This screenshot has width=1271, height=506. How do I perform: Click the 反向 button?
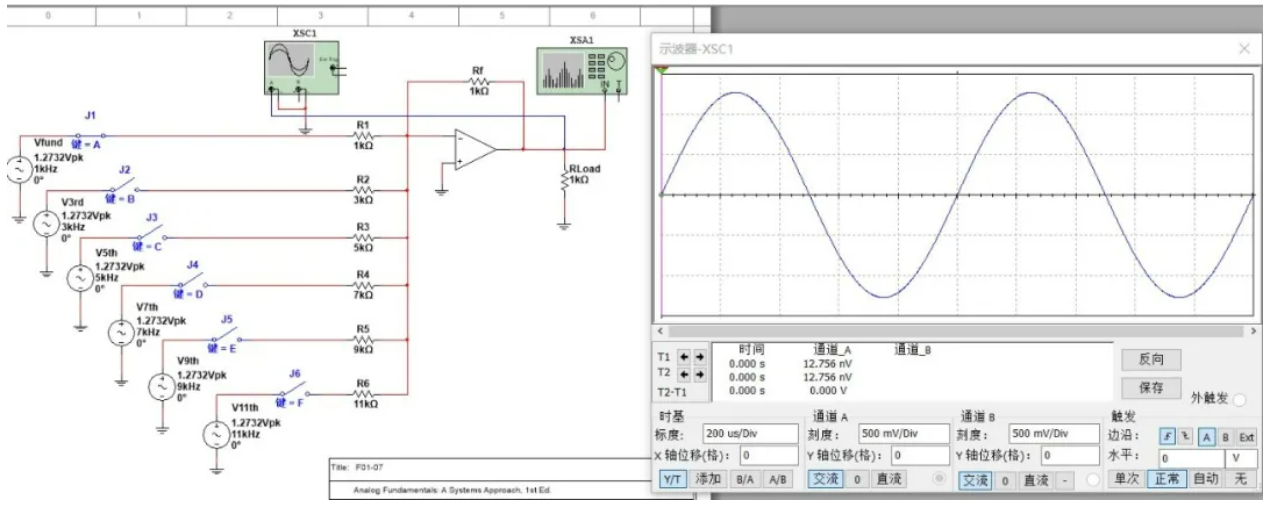pos(1150,360)
